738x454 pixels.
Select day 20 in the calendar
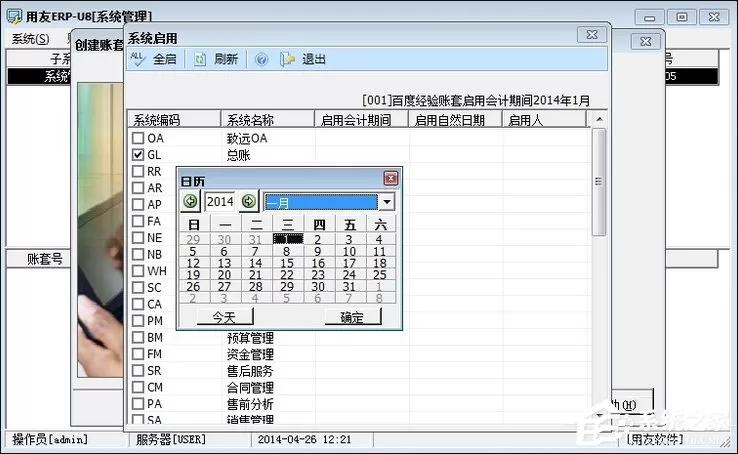click(225, 275)
